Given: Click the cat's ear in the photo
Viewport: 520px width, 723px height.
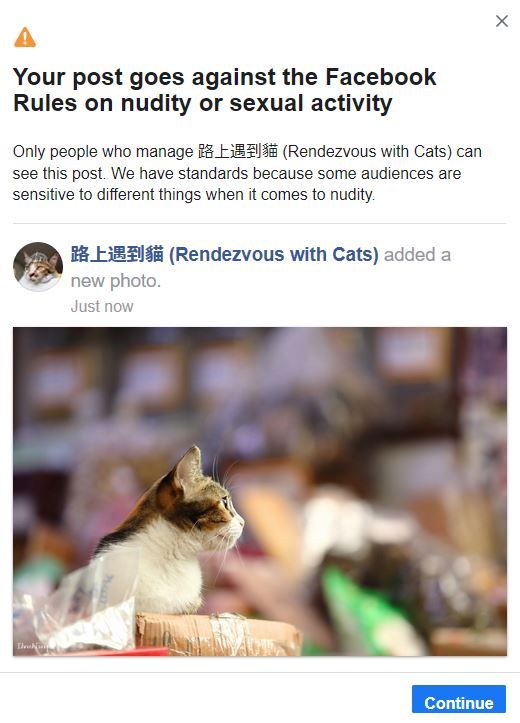Looking at the screenshot, I should [x=188, y=467].
